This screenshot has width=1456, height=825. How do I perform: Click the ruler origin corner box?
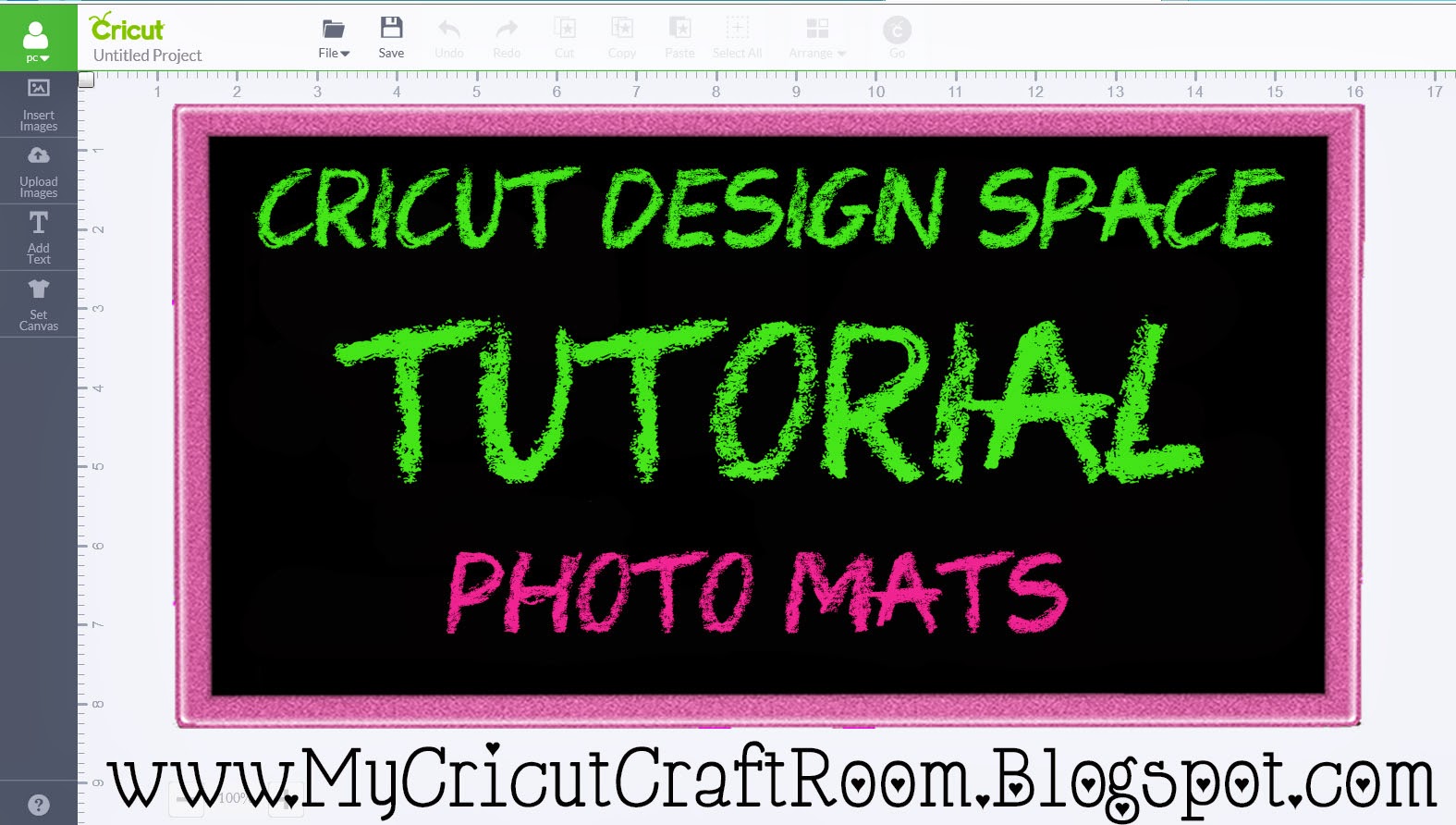86,80
